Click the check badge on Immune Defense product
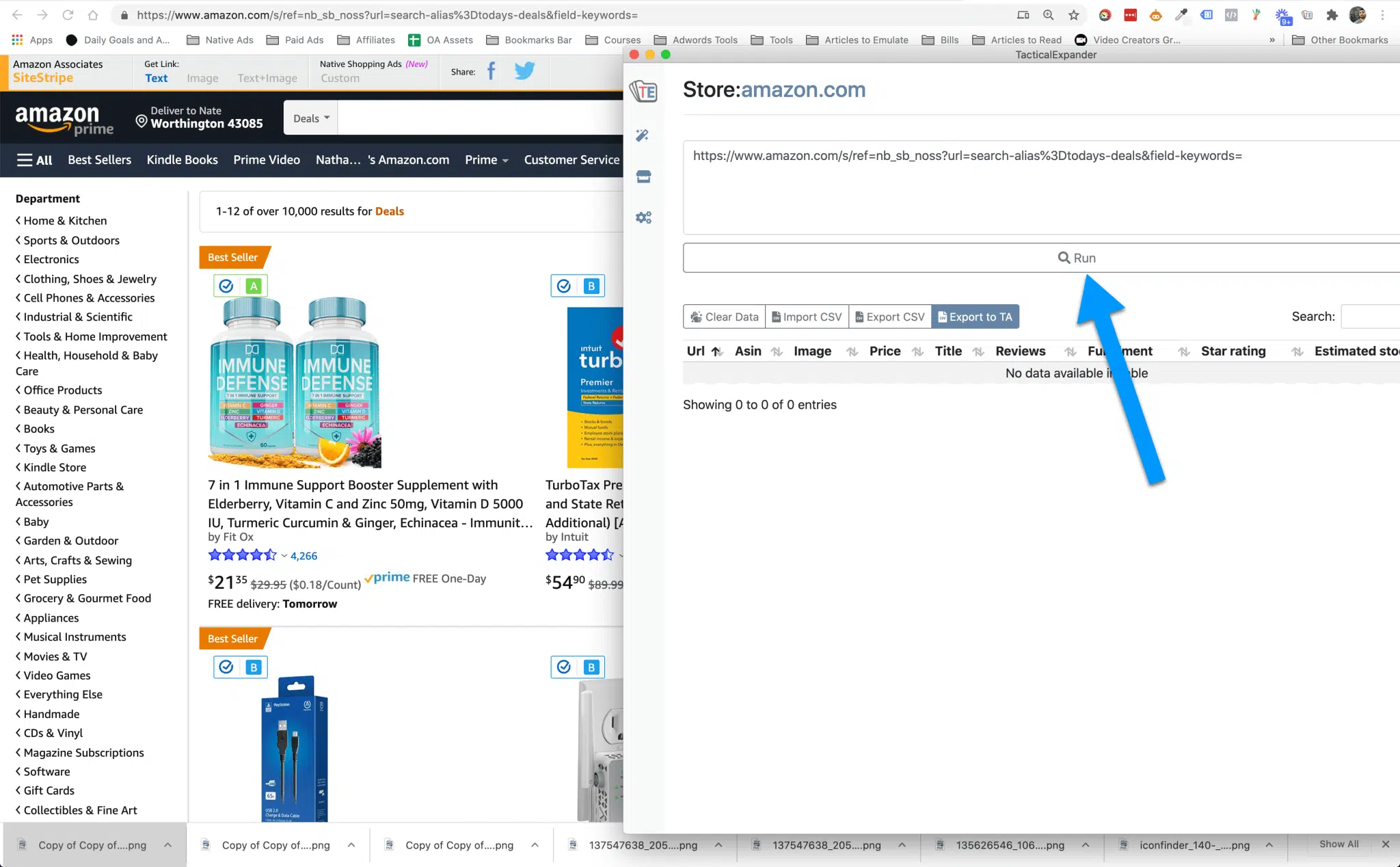 (x=226, y=286)
